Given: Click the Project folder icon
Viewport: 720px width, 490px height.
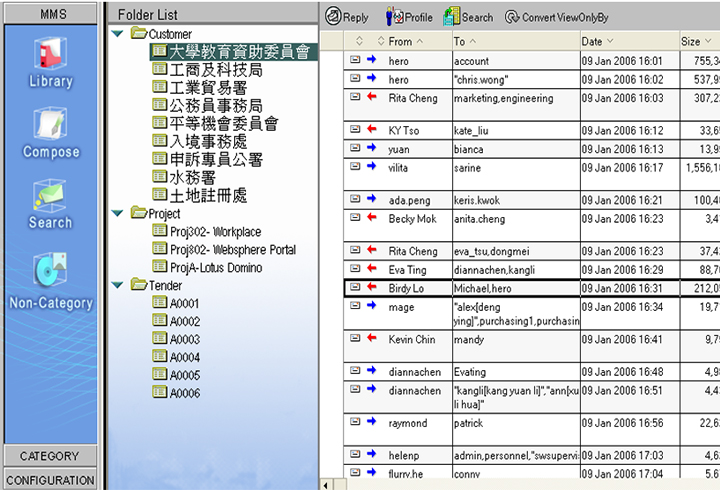Looking at the screenshot, I should point(138,213).
